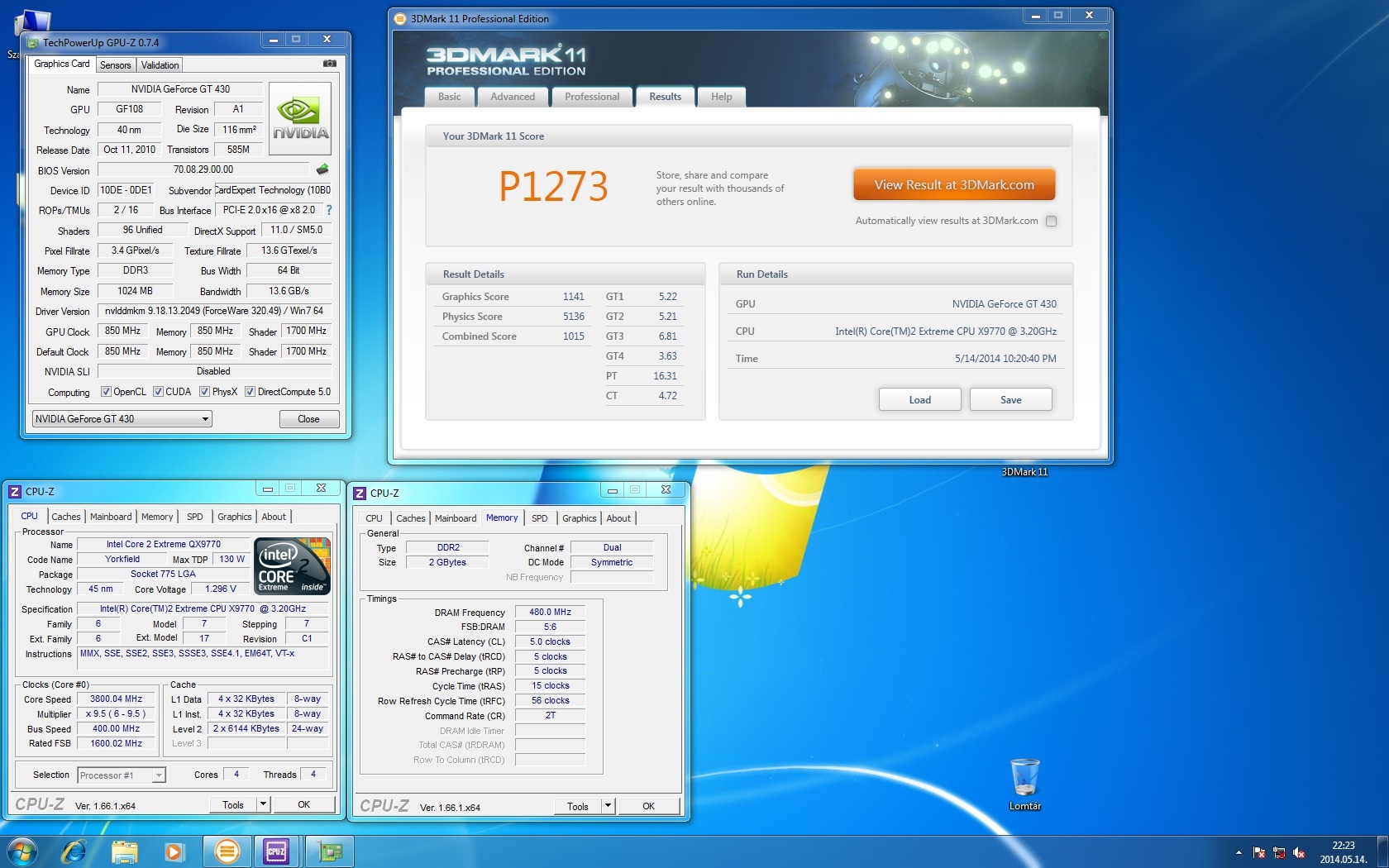Select Graphics tab in right CPU-Z
This screenshot has width=1389, height=868.
(x=580, y=518)
